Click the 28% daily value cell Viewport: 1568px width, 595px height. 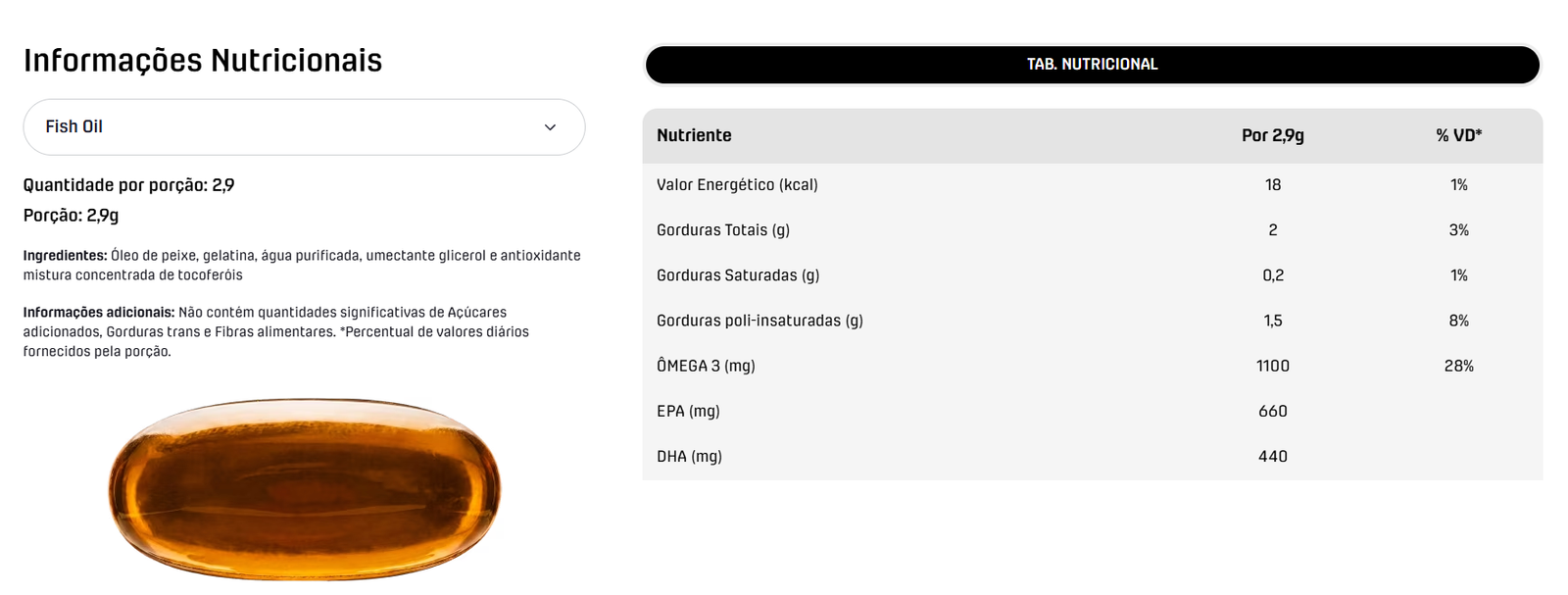tap(1458, 366)
